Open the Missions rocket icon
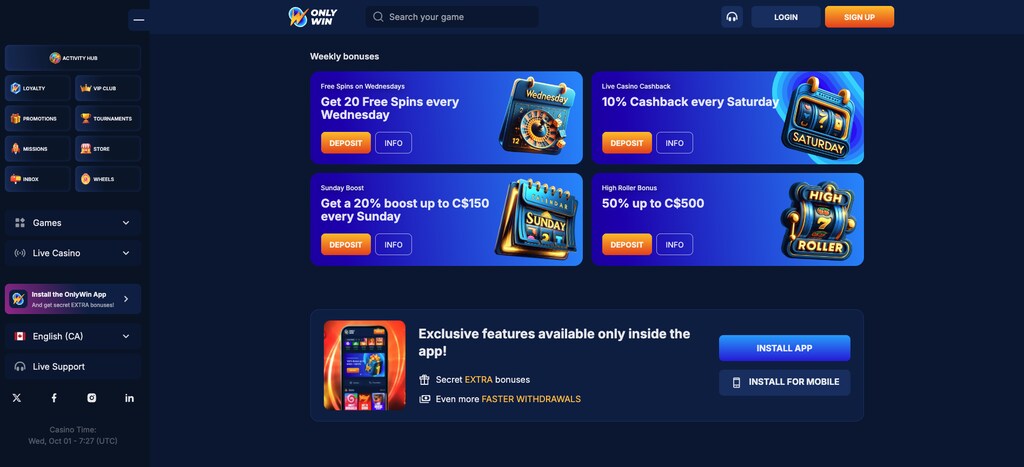The height and width of the screenshot is (467, 1024). [x=16, y=148]
